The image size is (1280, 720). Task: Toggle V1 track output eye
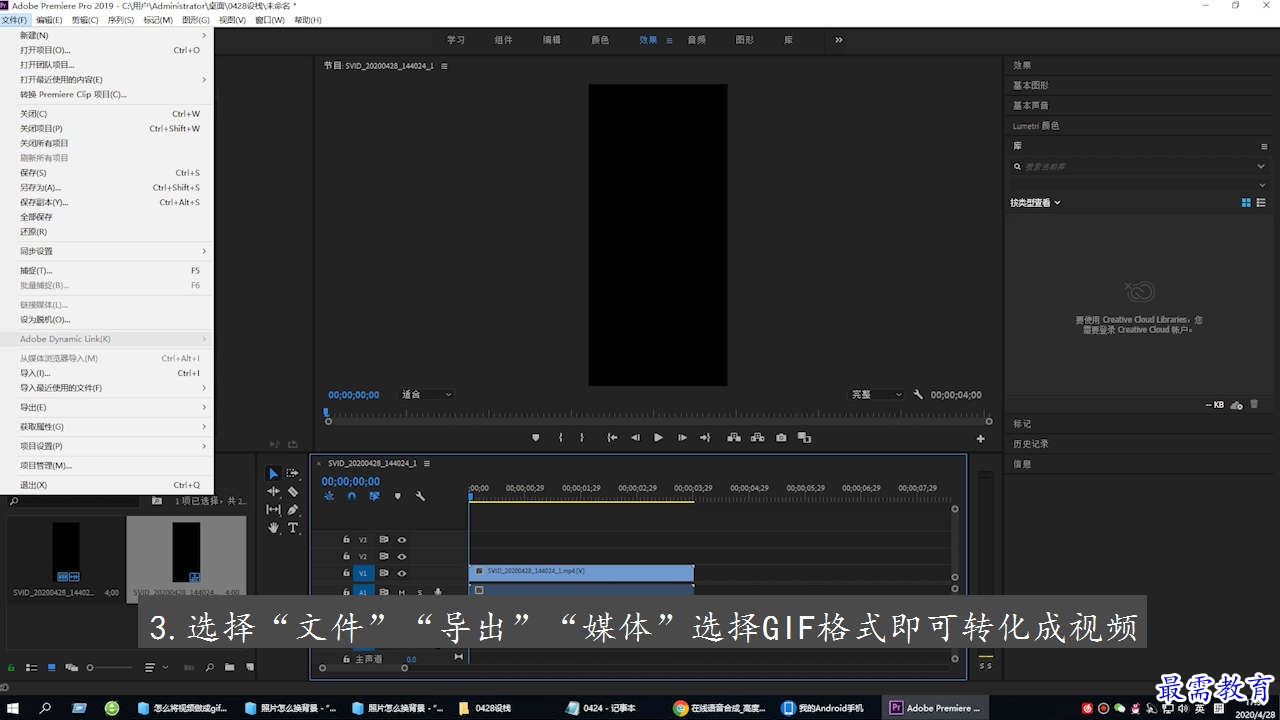click(401, 573)
